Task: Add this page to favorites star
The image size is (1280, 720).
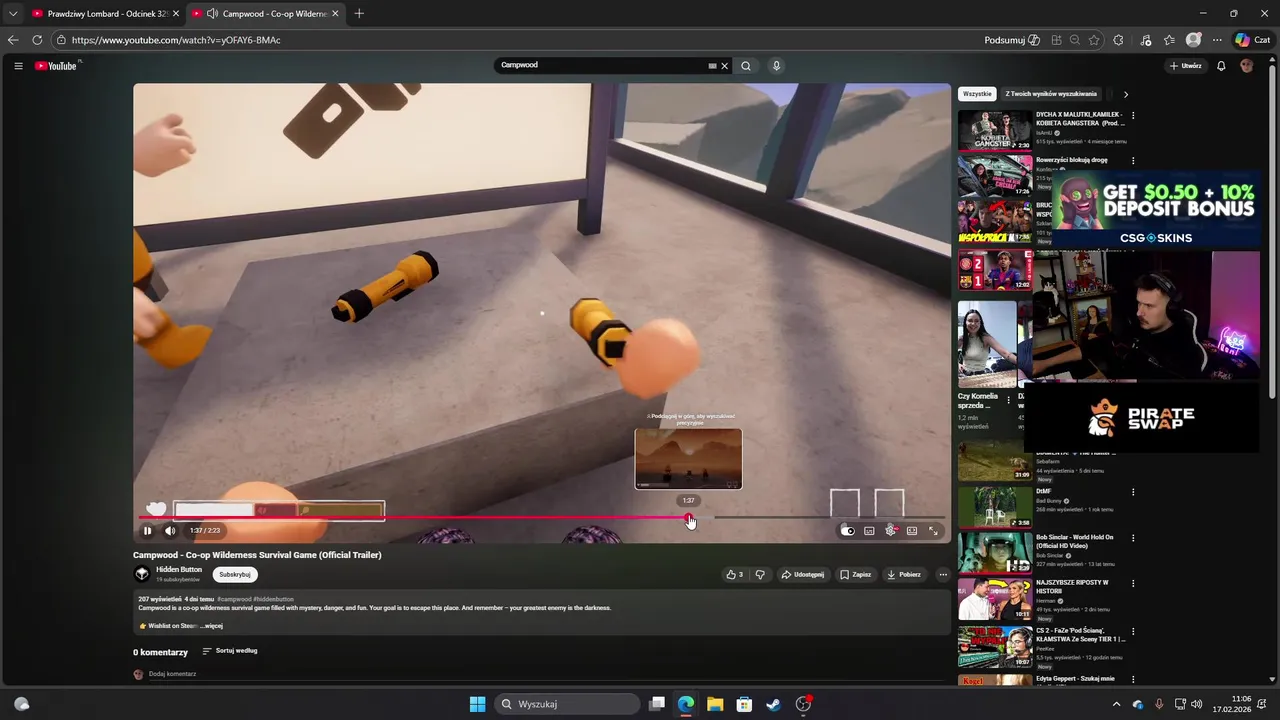Action: click(x=1094, y=40)
